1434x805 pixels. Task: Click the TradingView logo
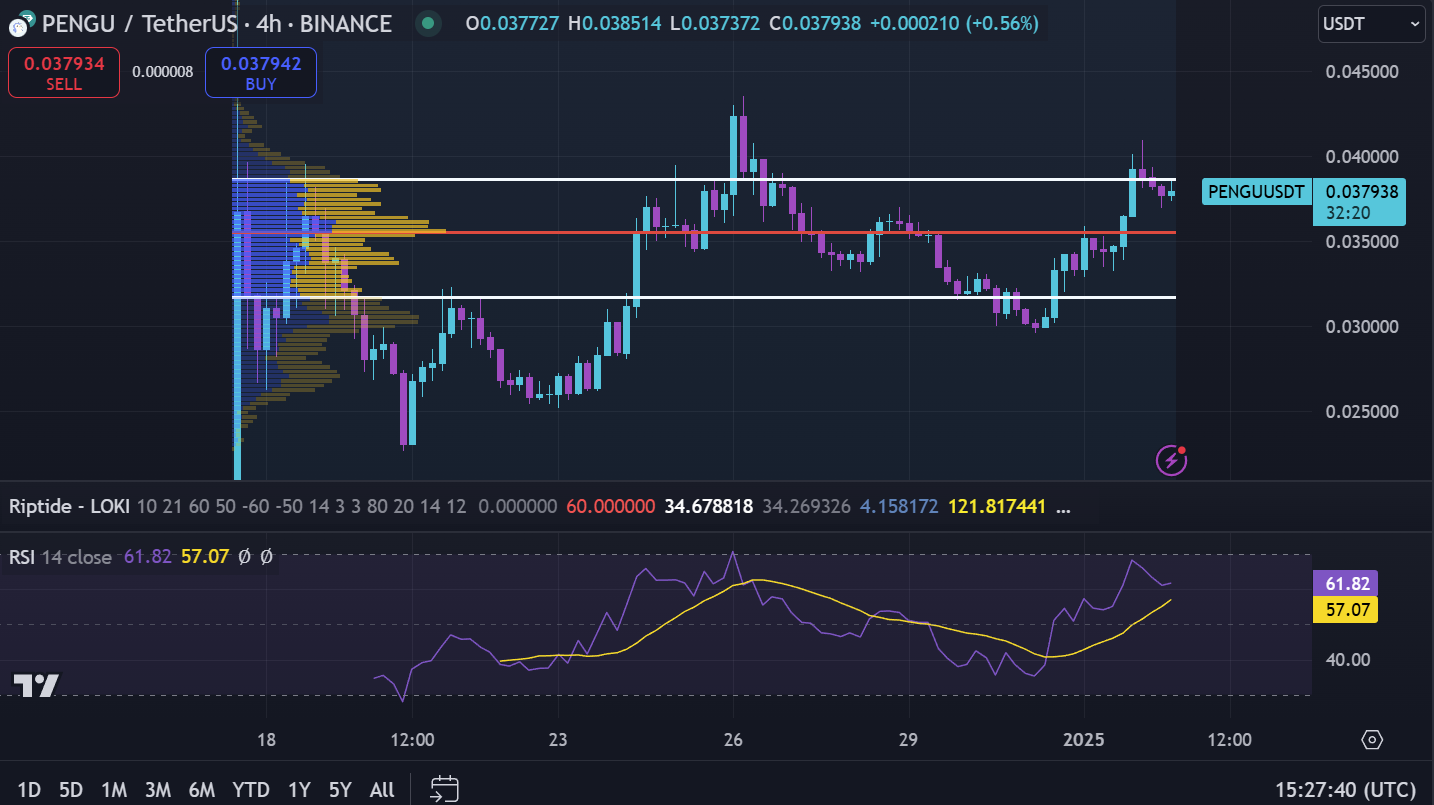(35, 685)
